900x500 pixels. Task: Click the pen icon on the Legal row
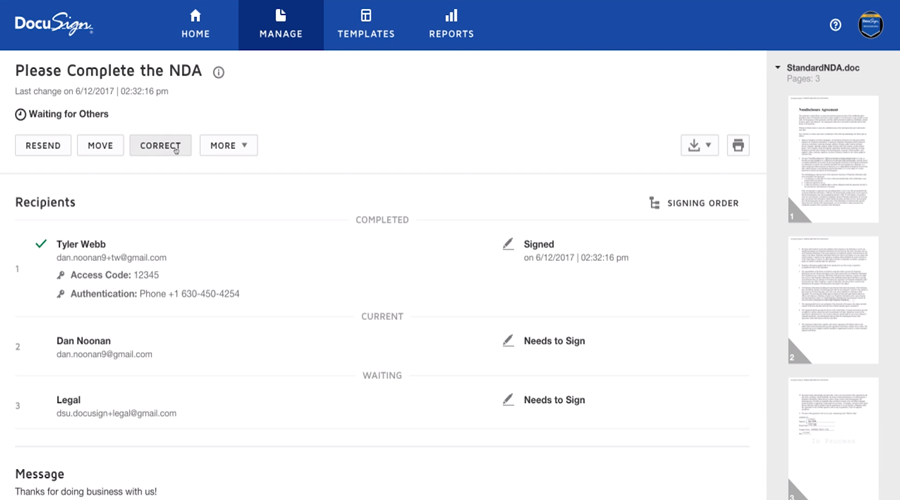coord(509,400)
